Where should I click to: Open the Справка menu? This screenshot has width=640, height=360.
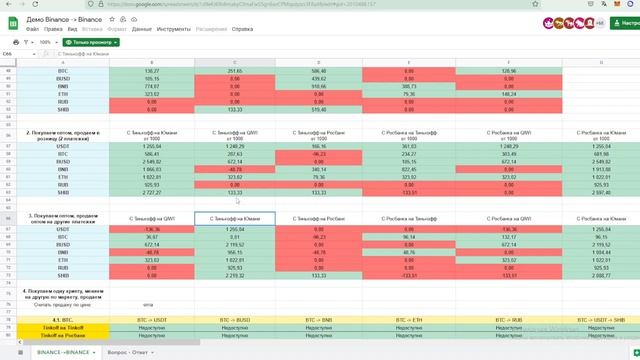[x=242, y=29]
